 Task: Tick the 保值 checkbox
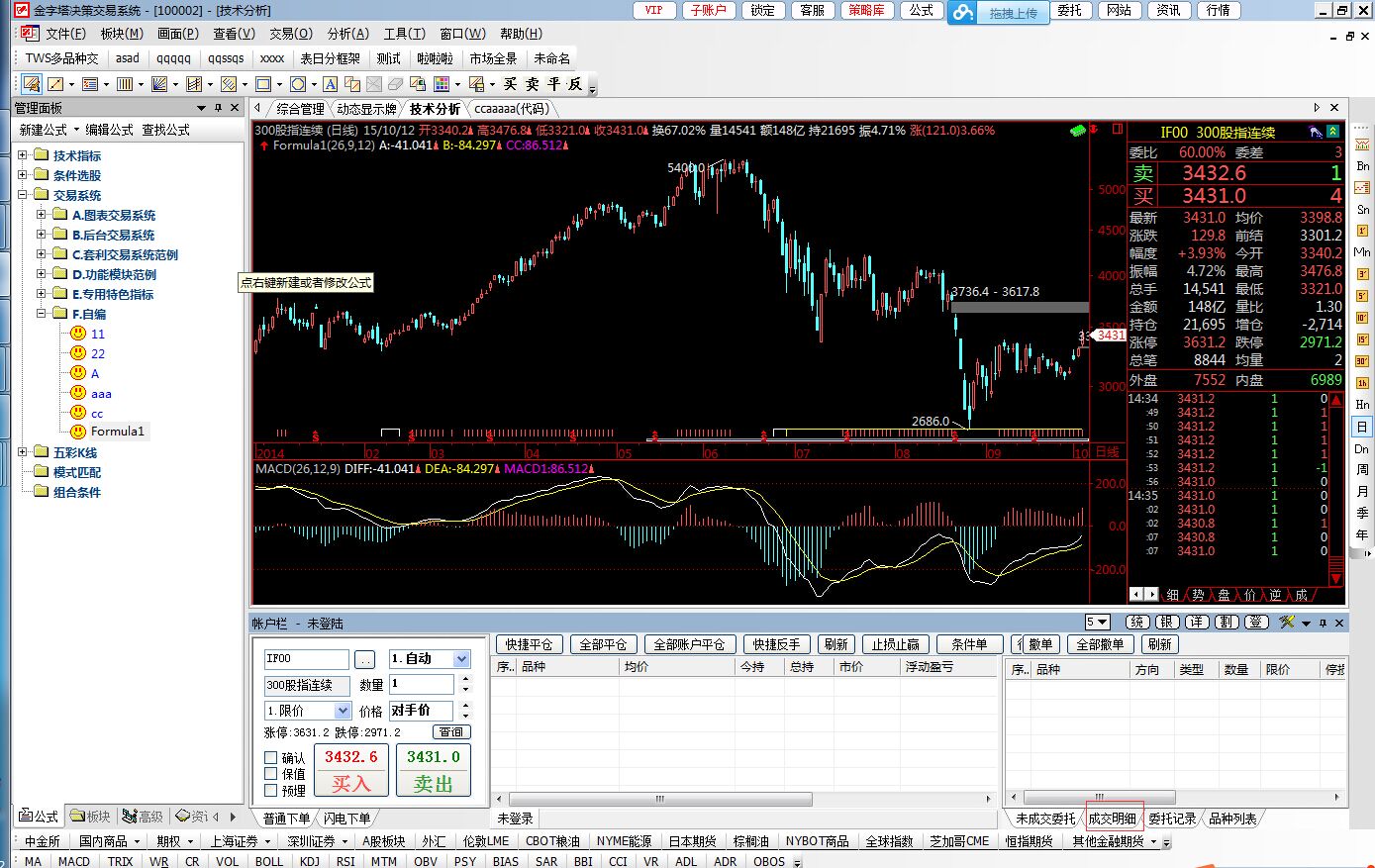pos(271,774)
